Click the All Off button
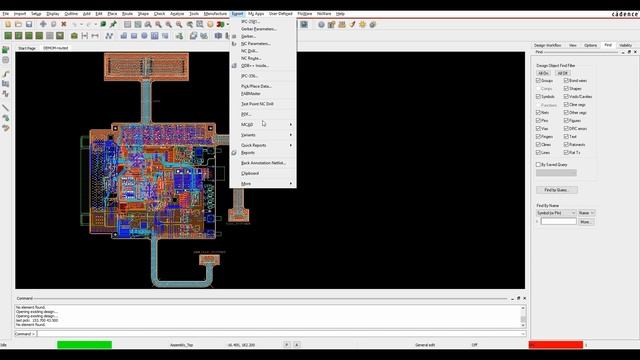The width and height of the screenshot is (640, 360). pos(562,73)
